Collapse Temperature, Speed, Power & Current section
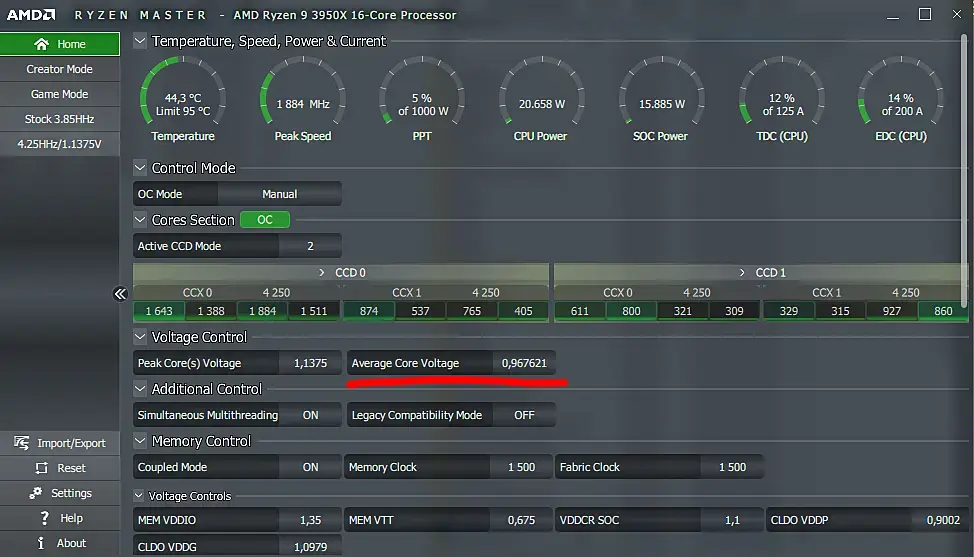Viewport: 974px width, 557px height. (140, 41)
